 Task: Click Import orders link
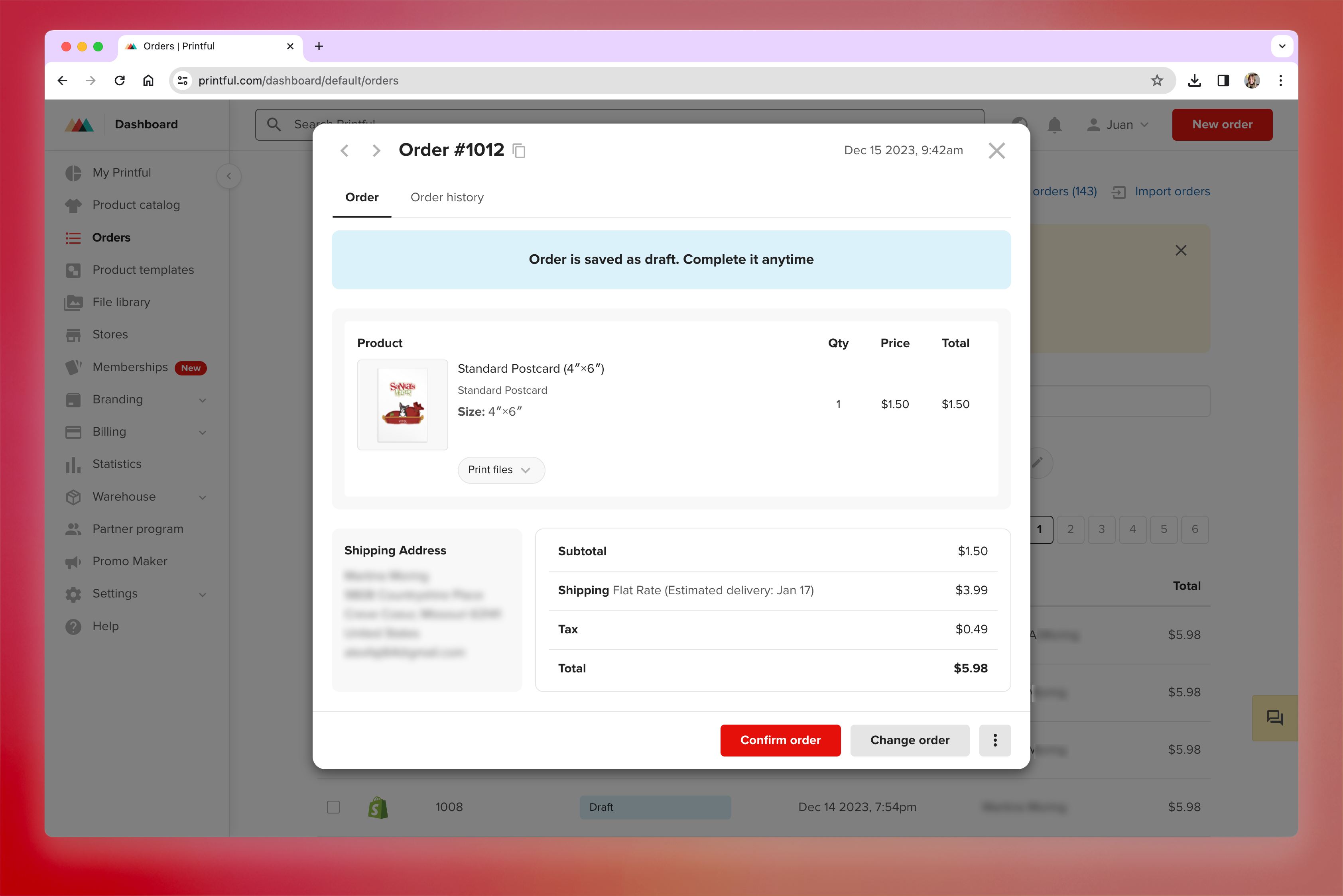(x=1161, y=191)
